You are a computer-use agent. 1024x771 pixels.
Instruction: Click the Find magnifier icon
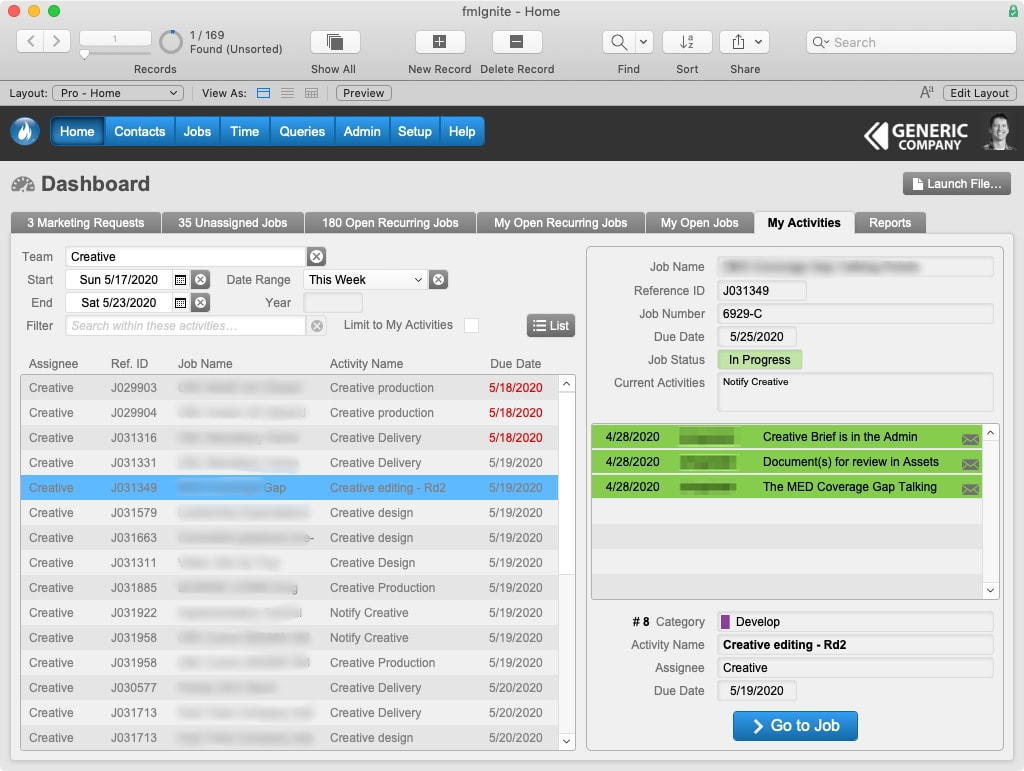point(618,42)
